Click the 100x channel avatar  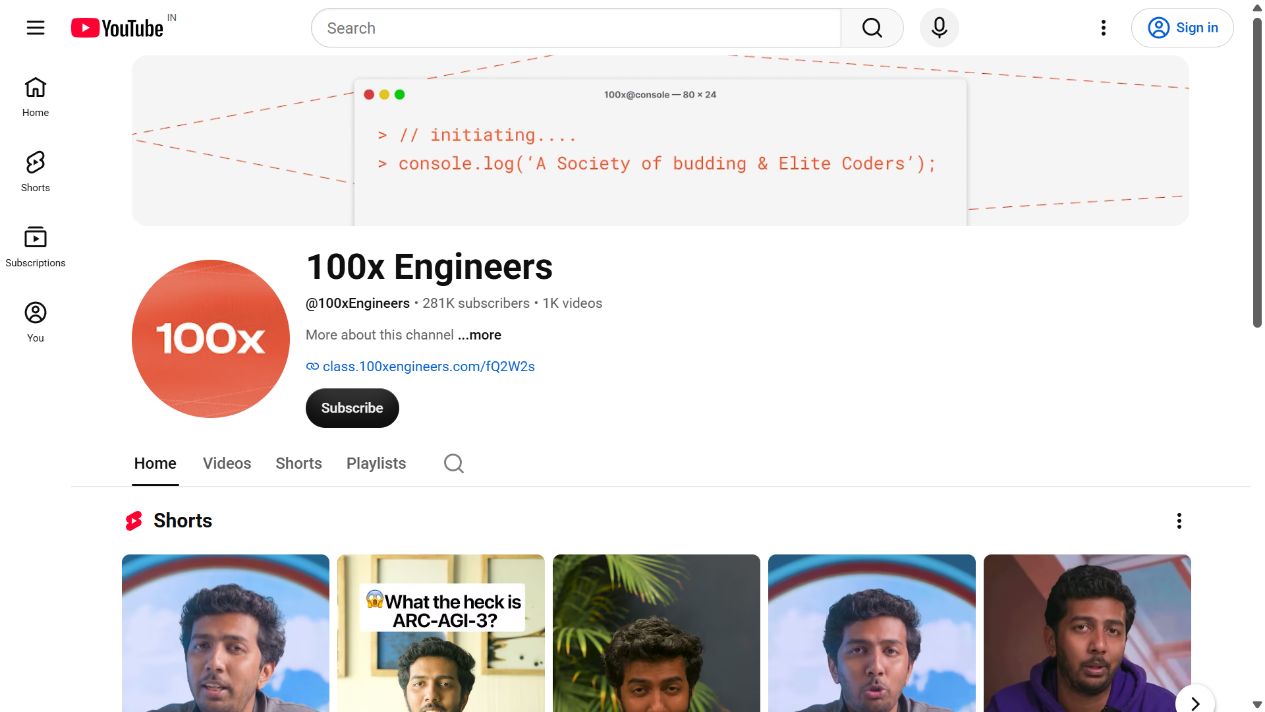(211, 339)
